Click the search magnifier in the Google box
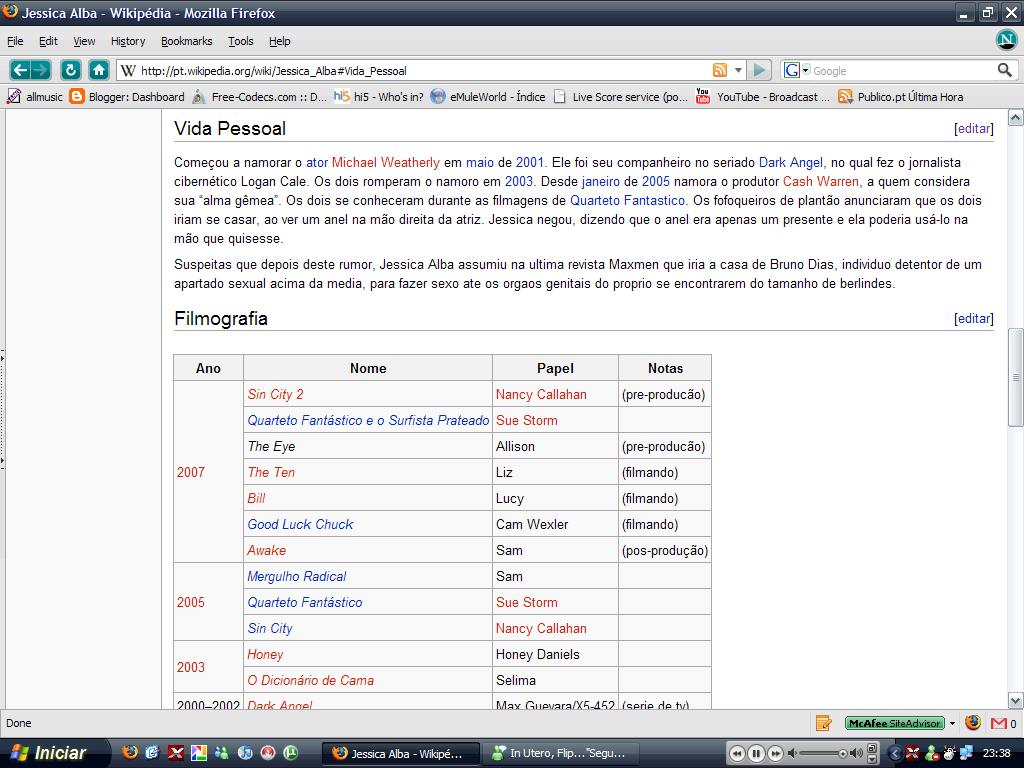 tap(1004, 70)
